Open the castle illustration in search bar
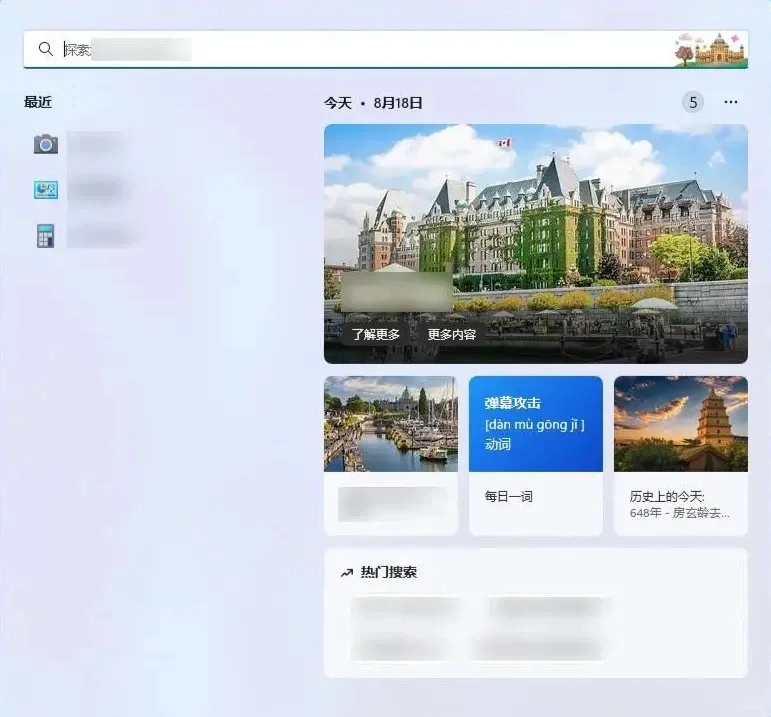771x717 pixels. coord(711,50)
